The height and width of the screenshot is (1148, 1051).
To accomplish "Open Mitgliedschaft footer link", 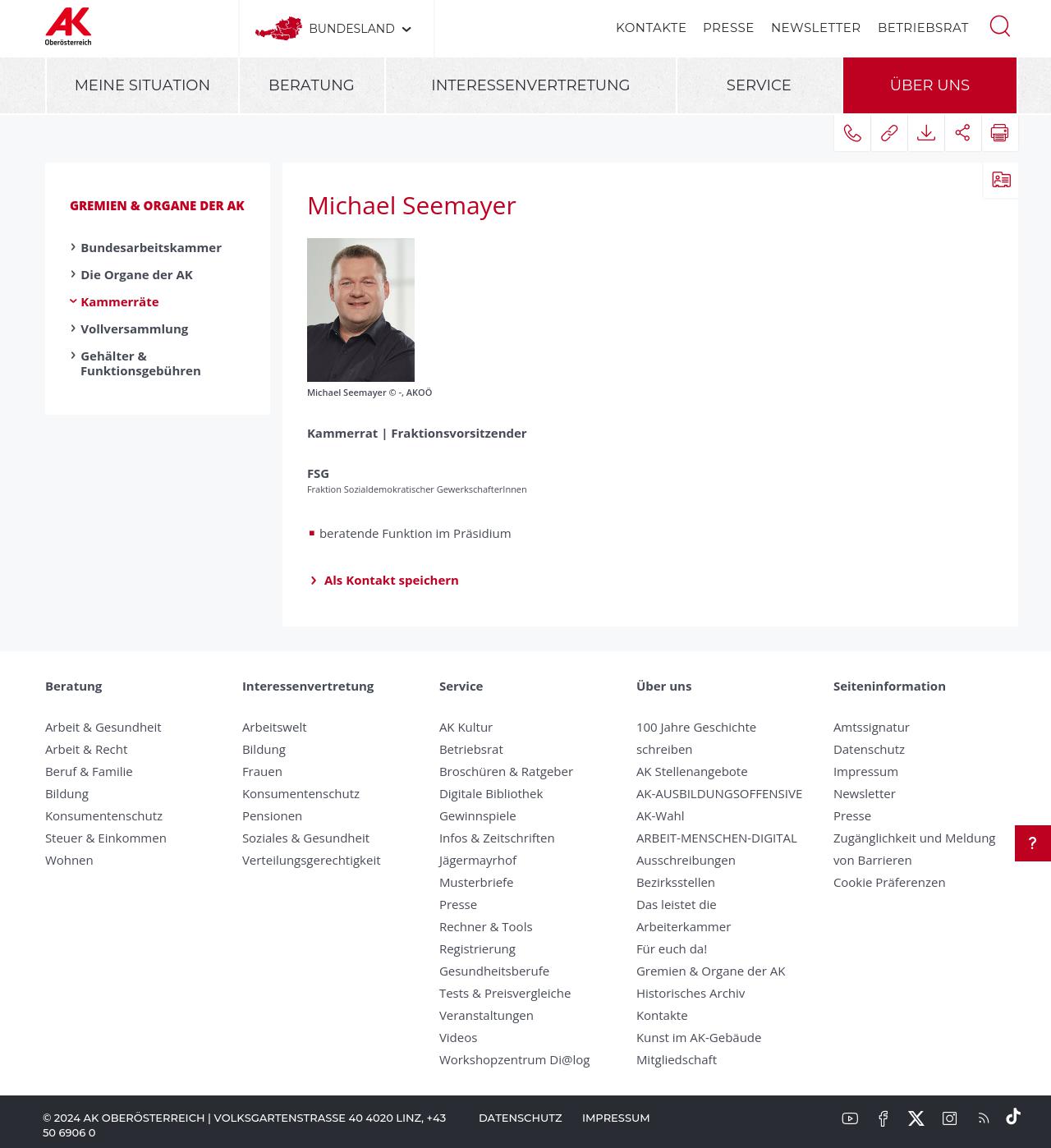I will click(x=677, y=1059).
